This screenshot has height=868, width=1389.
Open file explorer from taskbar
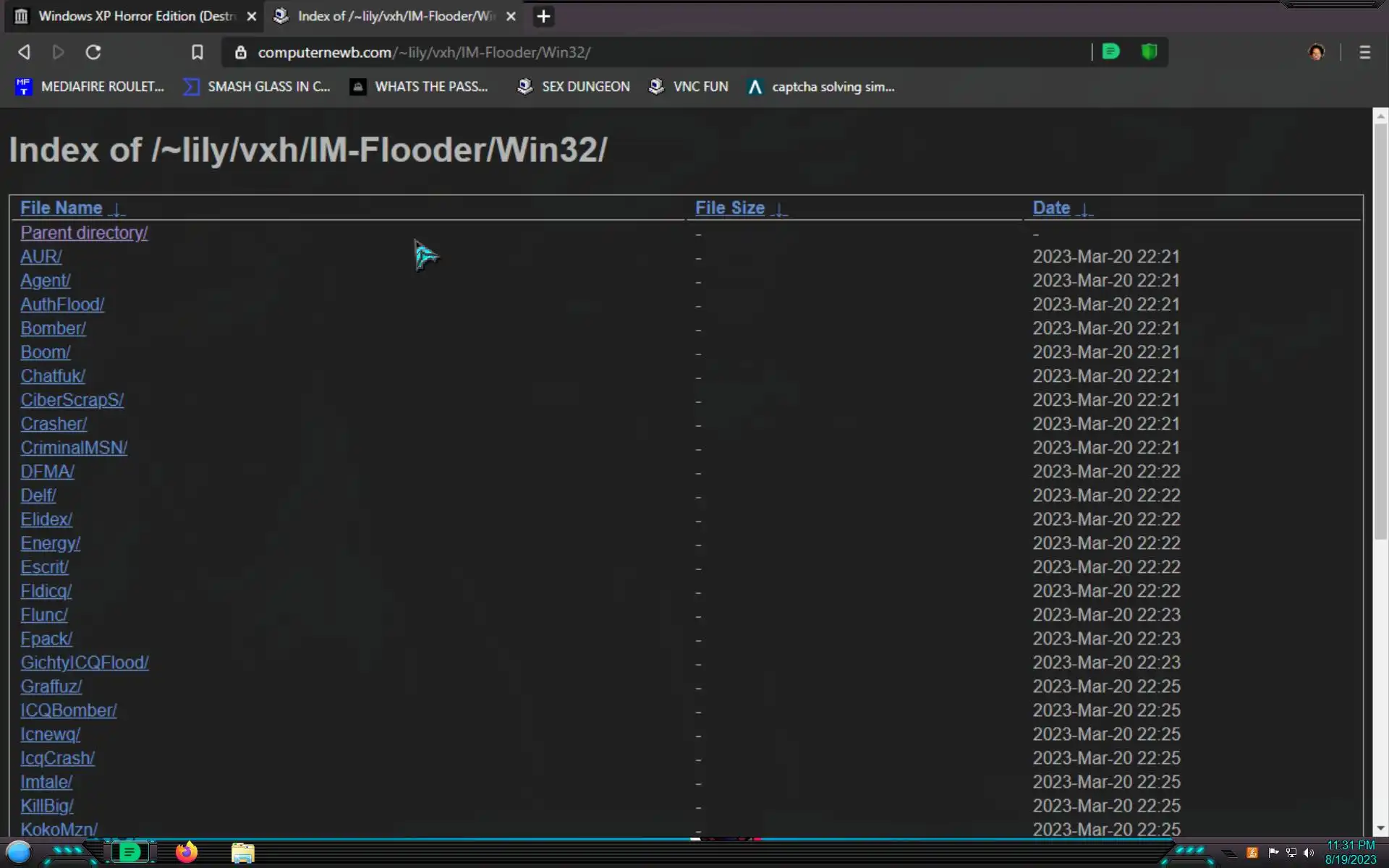(x=242, y=854)
